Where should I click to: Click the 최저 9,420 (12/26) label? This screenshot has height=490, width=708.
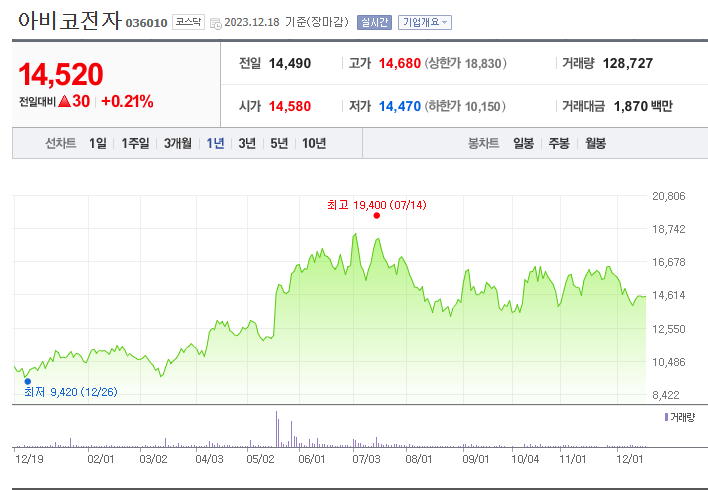71,392
